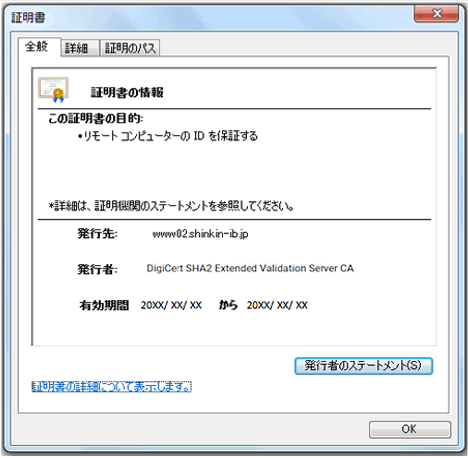The image size is (468, 458).
Task: Click the この証明書の目的 heading
Action: [96, 118]
